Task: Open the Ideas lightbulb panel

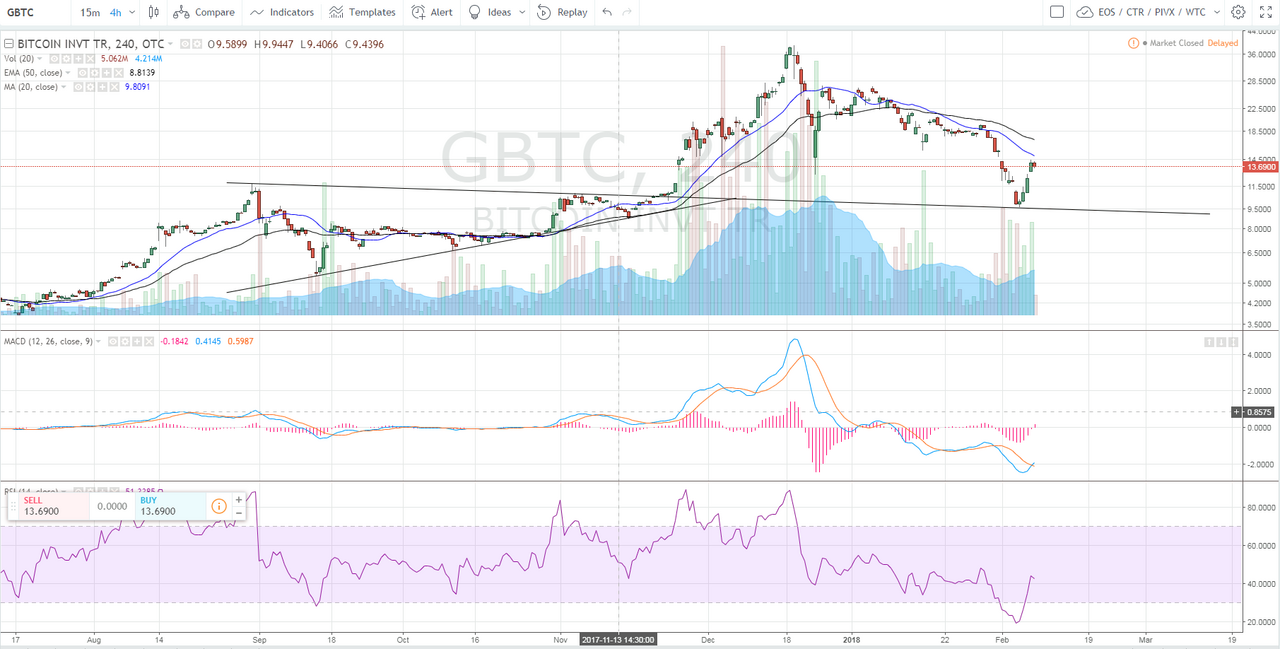Action: click(x=489, y=12)
